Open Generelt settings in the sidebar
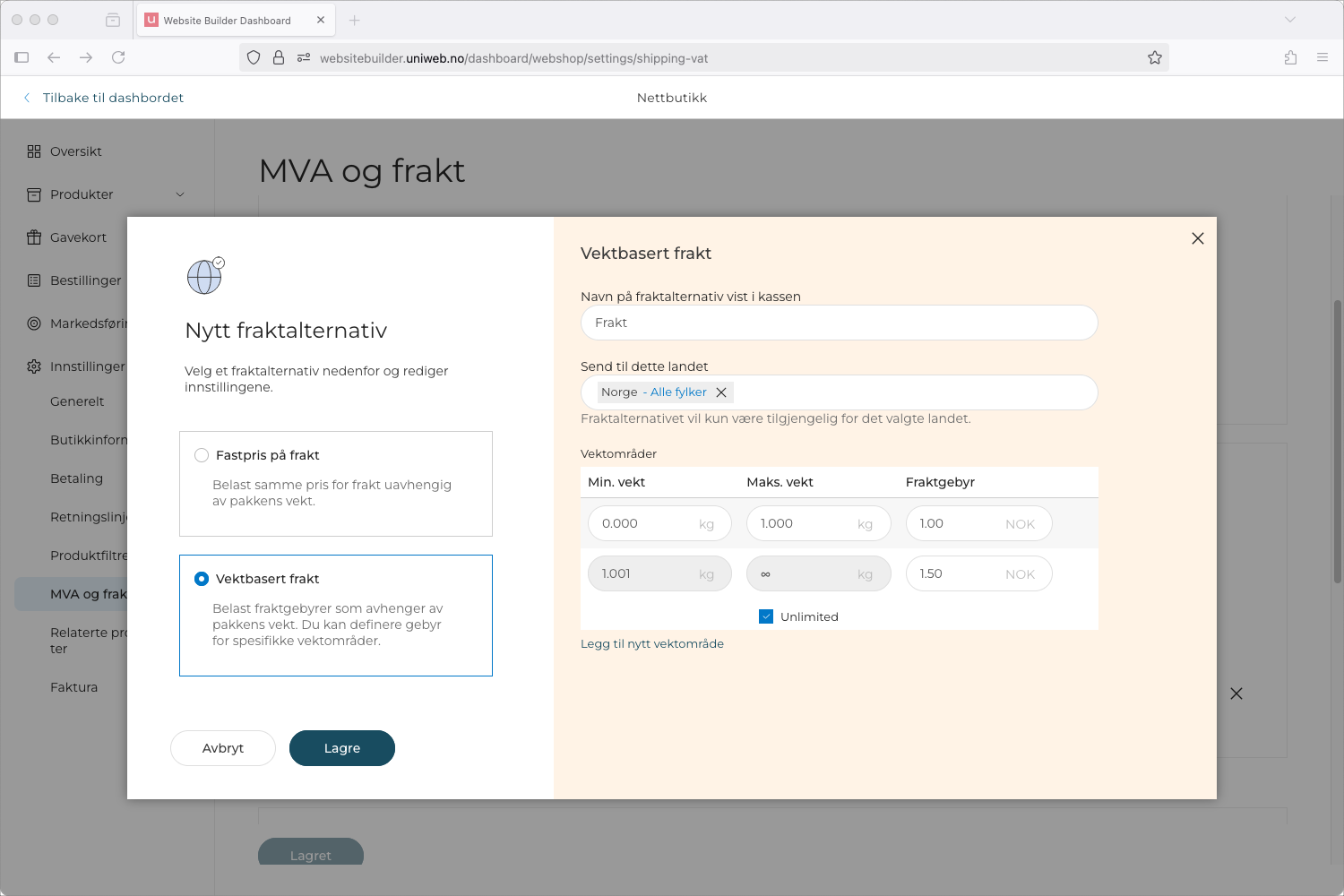 (x=77, y=401)
